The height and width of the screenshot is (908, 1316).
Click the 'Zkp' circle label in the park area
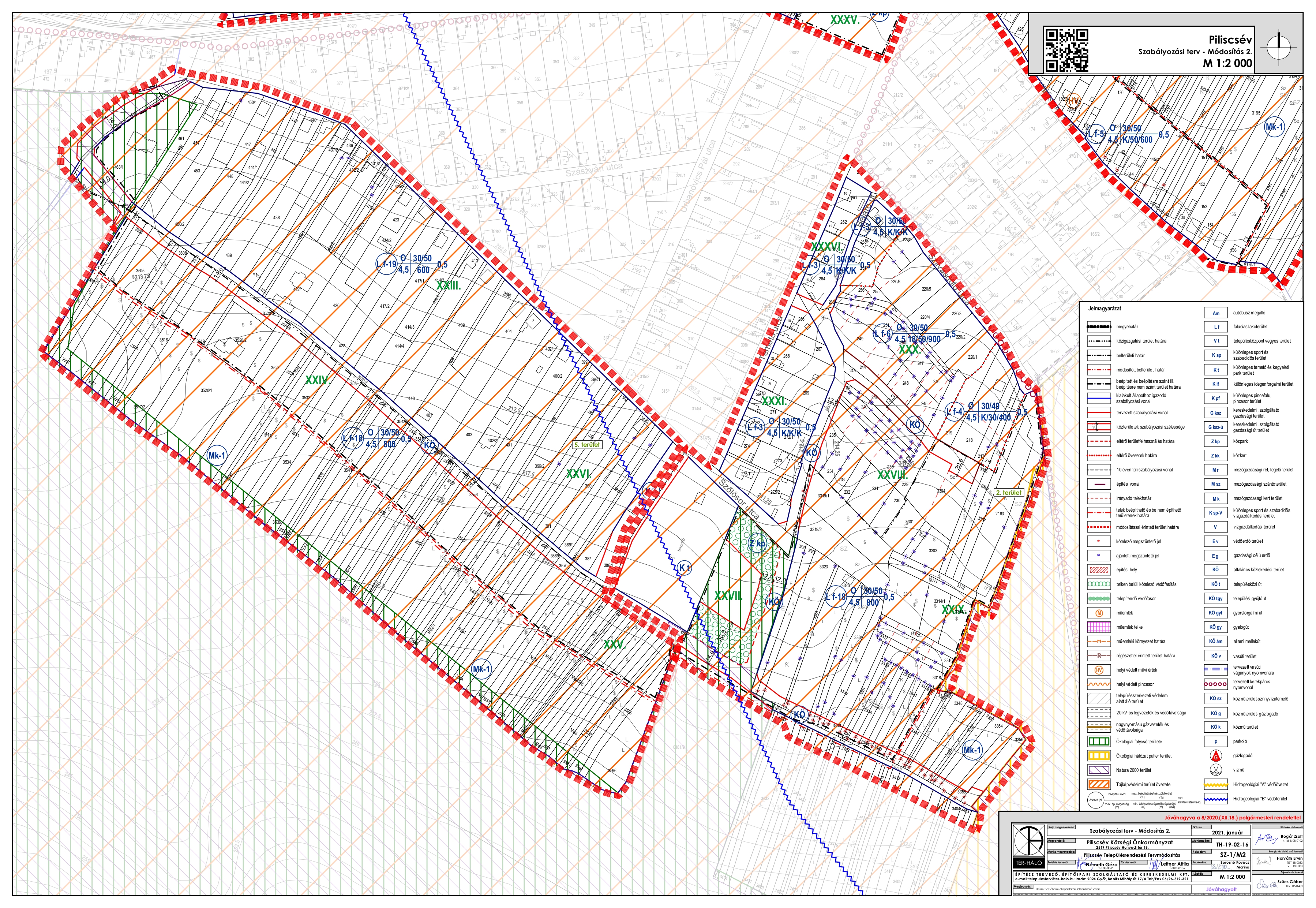pos(757,543)
